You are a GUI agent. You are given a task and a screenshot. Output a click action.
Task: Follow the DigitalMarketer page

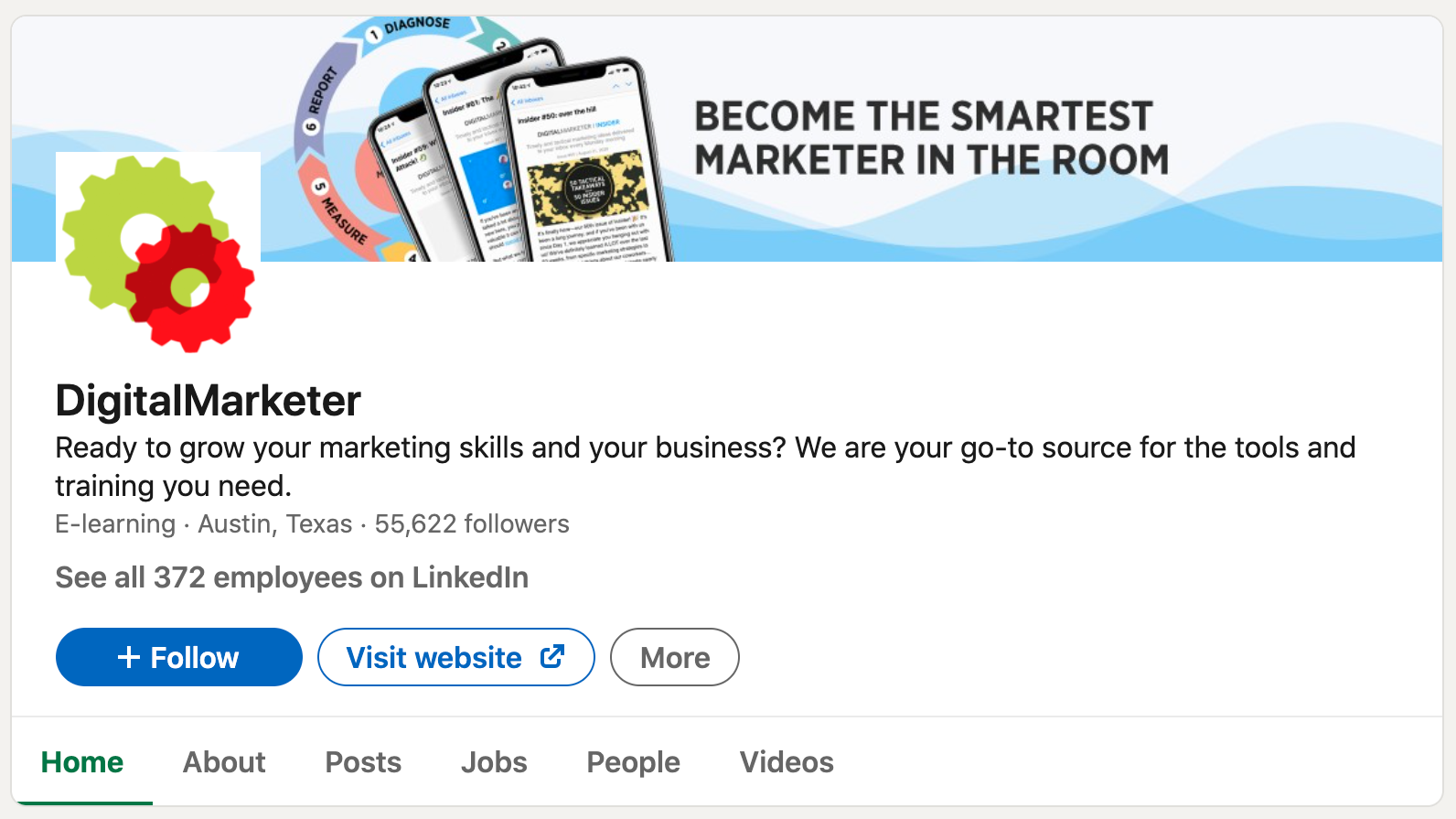tap(179, 657)
